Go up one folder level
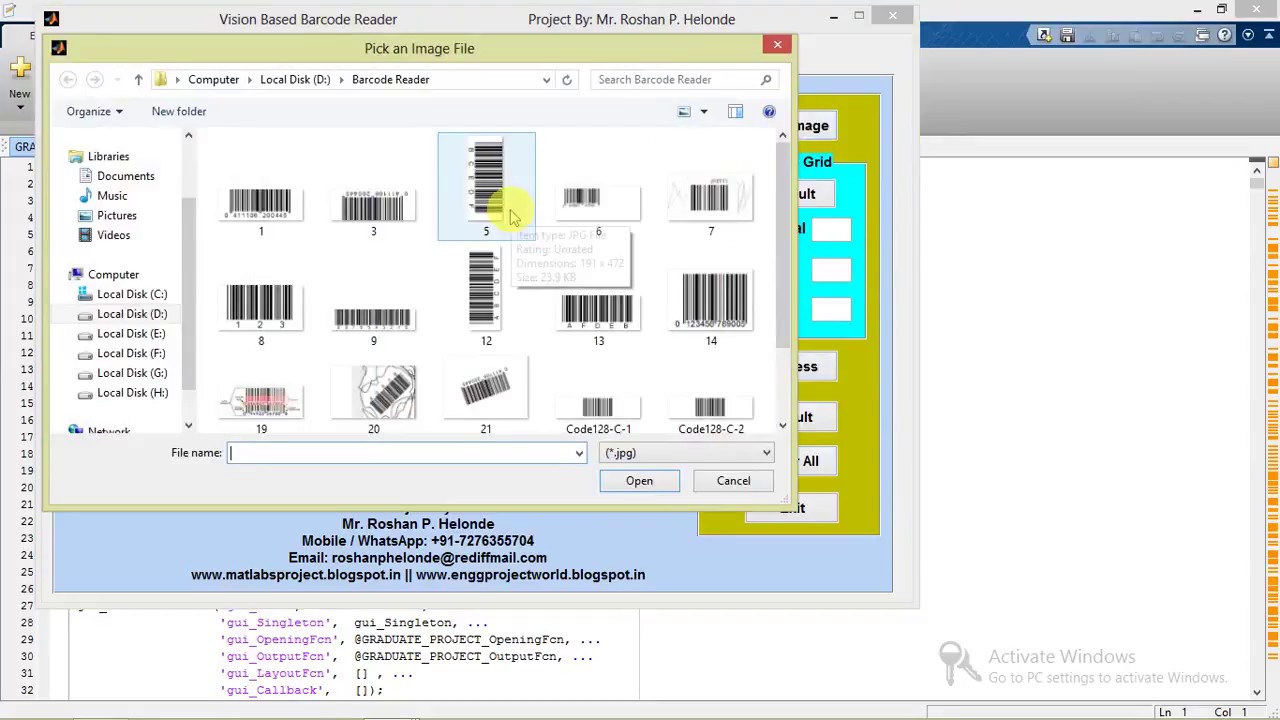1280x720 pixels. [x=138, y=79]
